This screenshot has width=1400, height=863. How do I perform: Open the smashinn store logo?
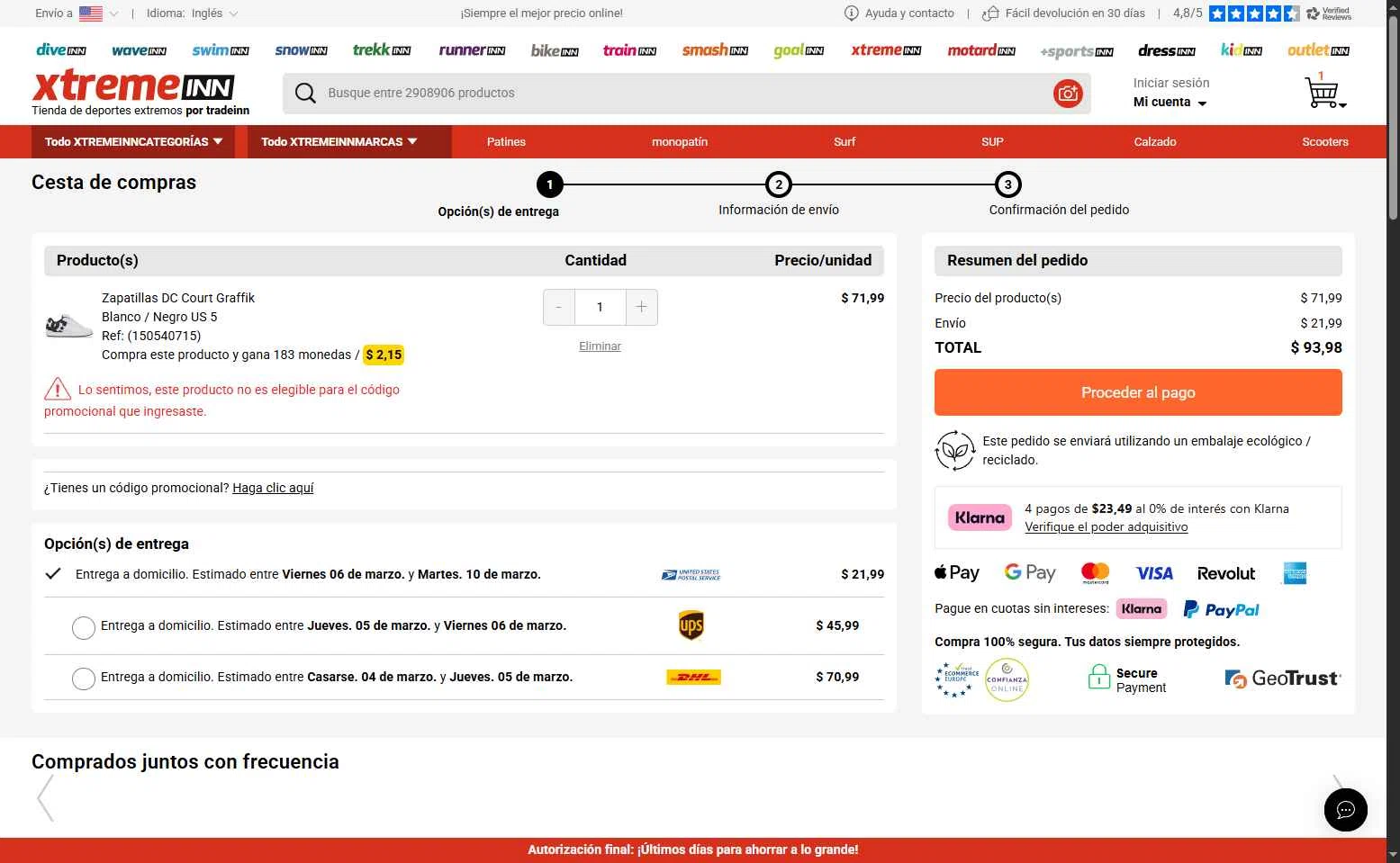[715, 50]
